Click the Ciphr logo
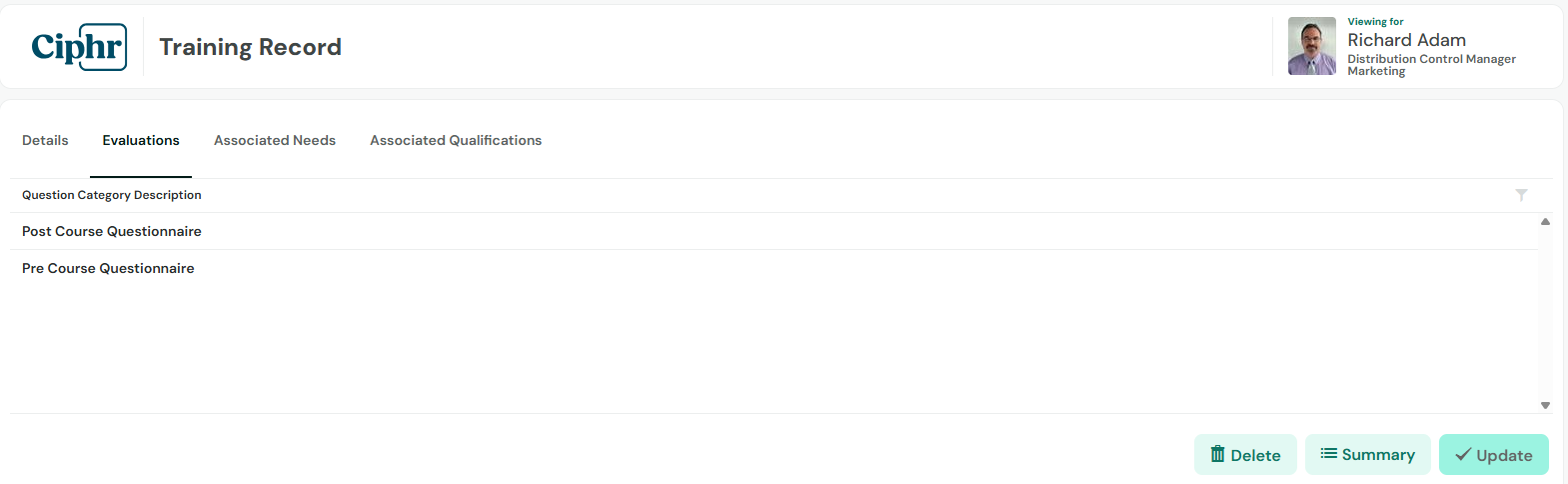The image size is (1568, 484). [79, 47]
